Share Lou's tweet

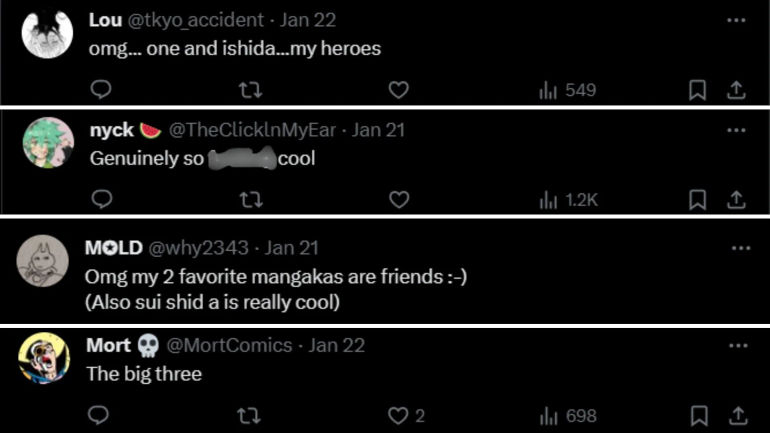[x=735, y=90]
